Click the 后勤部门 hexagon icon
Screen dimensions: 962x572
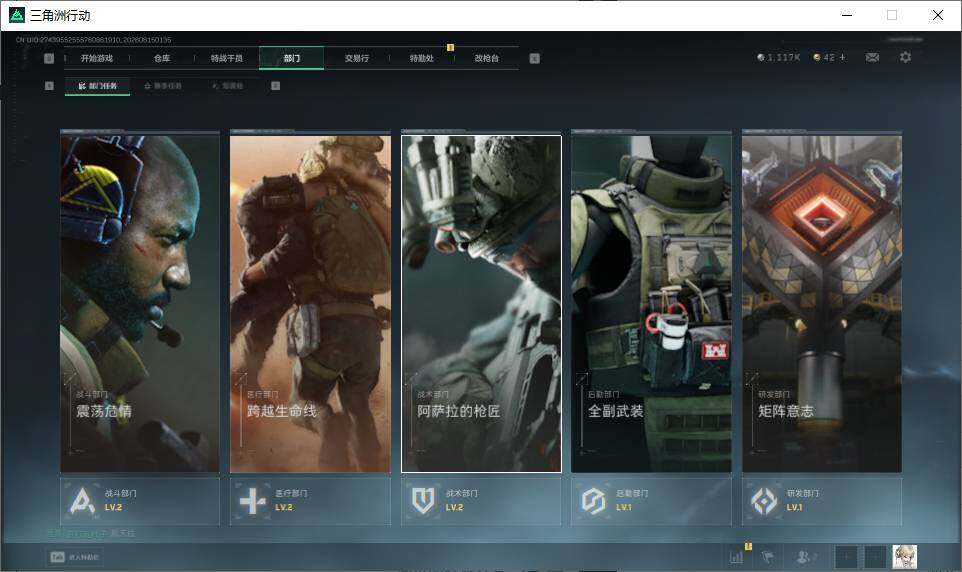pyautogui.click(x=593, y=501)
